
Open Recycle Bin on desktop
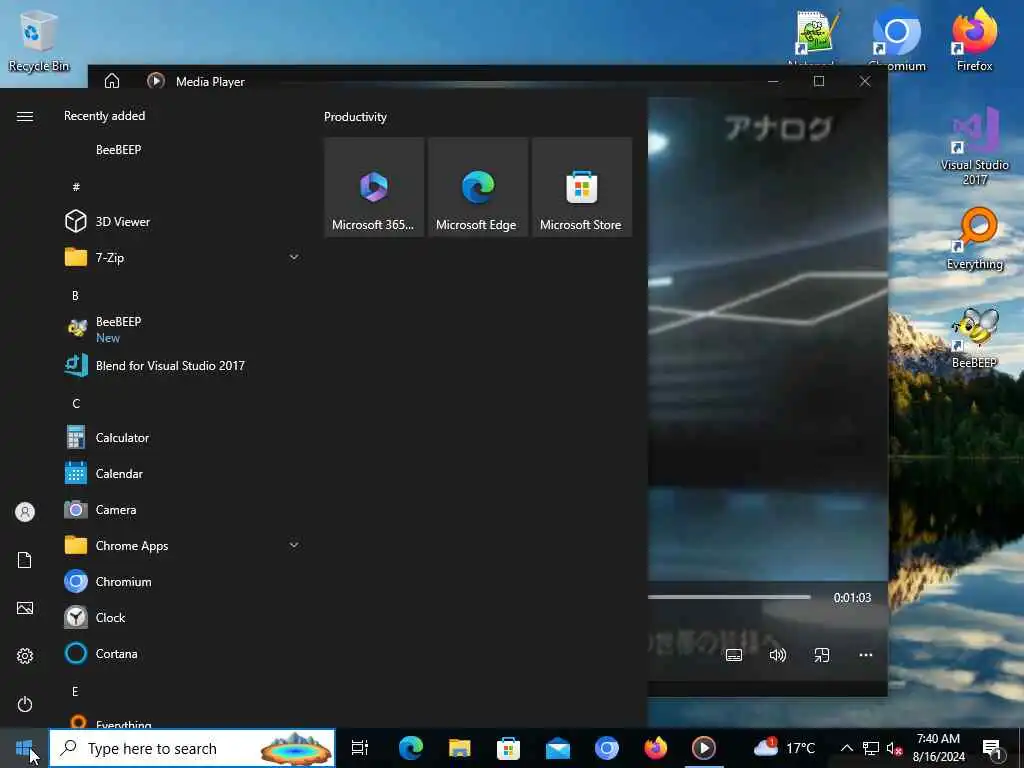[39, 39]
